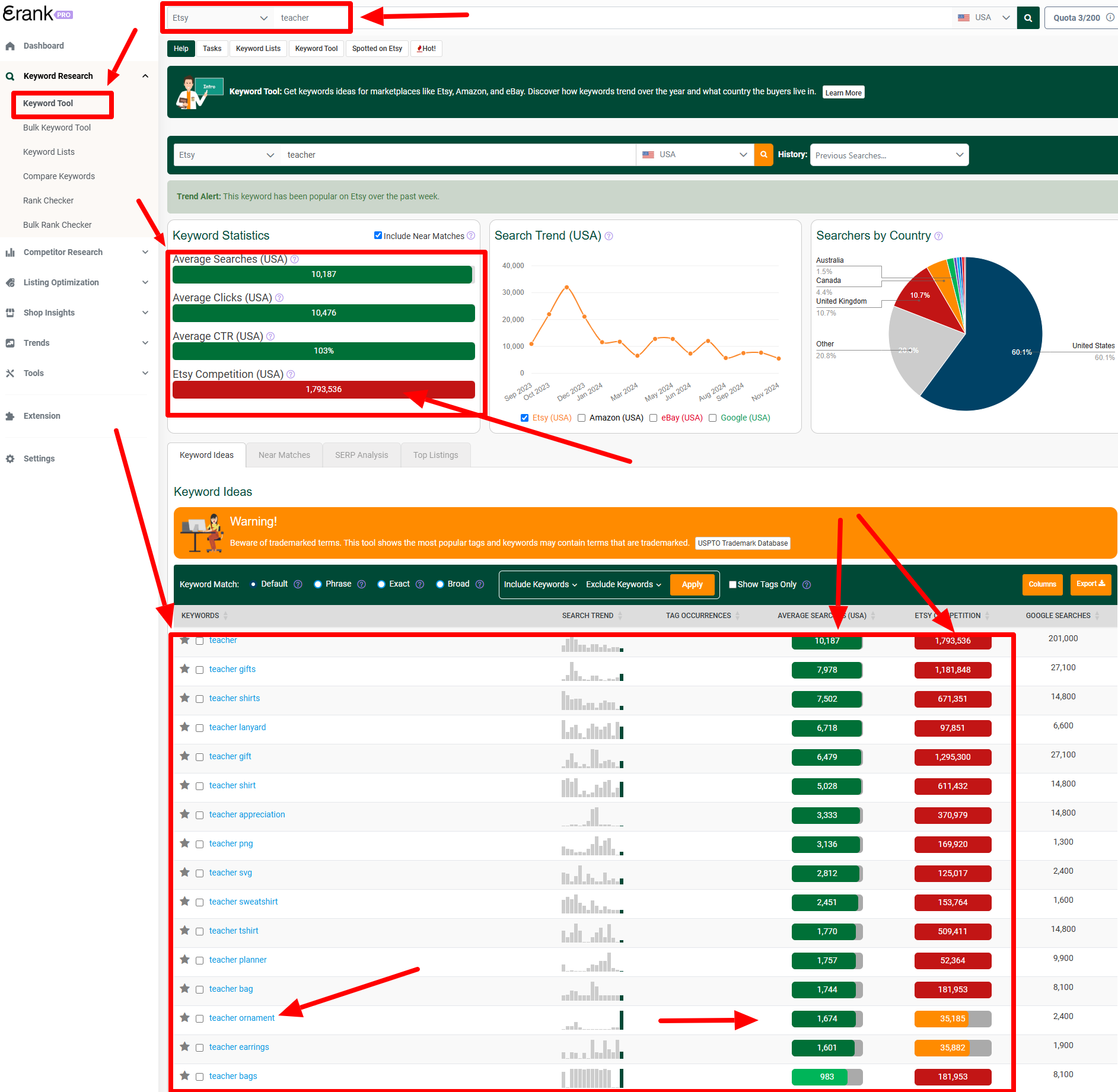Image resolution: width=1118 pixels, height=1092 pixels.
Task: Click the orange 35,185 competition bar
Action: tap(953, 1018)
